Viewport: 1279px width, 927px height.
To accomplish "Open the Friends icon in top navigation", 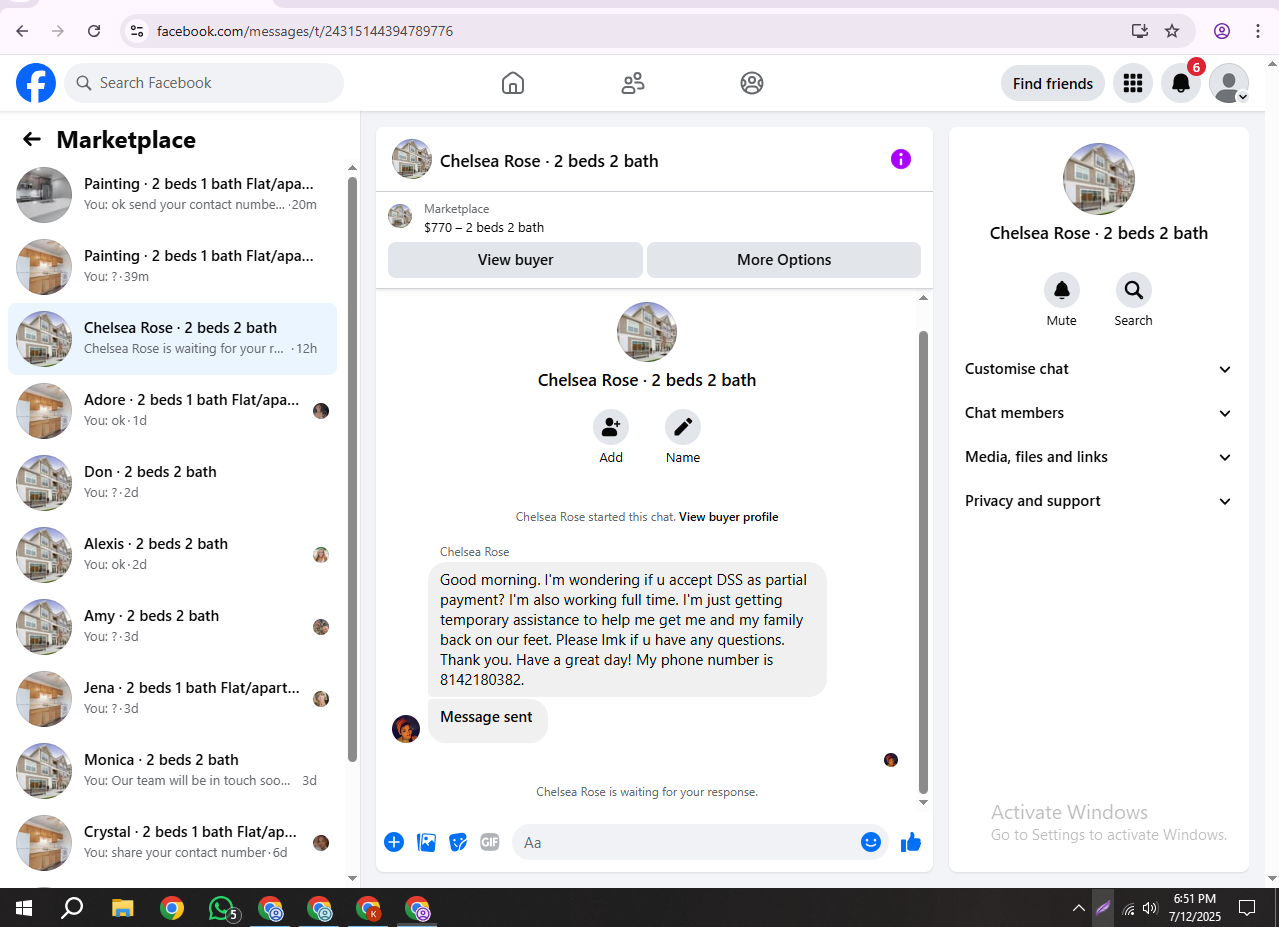I will pos(633,83).
